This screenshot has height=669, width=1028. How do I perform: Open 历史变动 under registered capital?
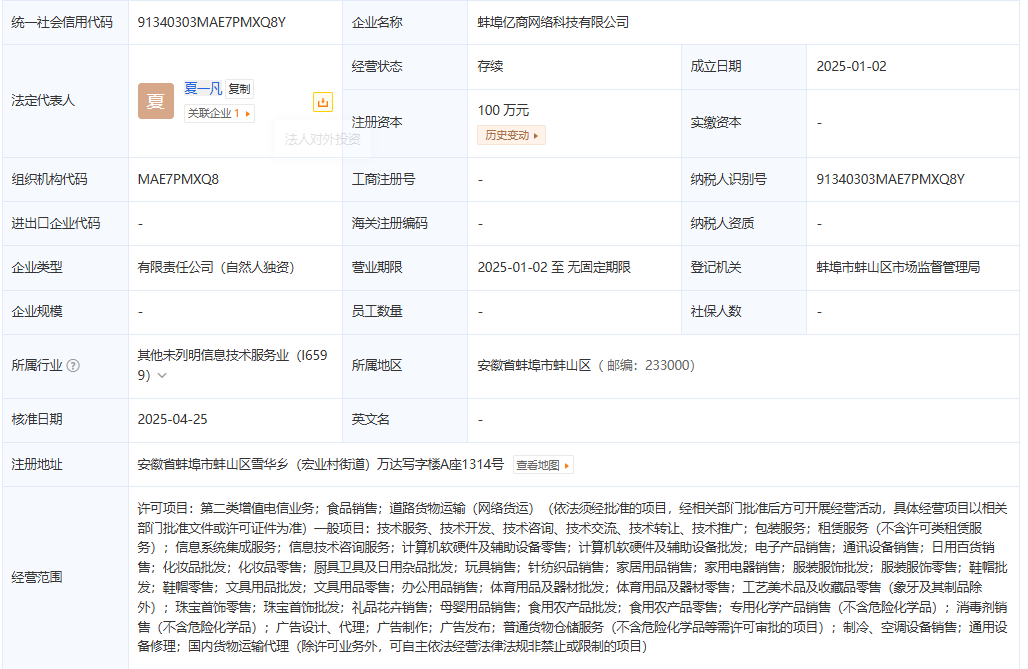511,135
